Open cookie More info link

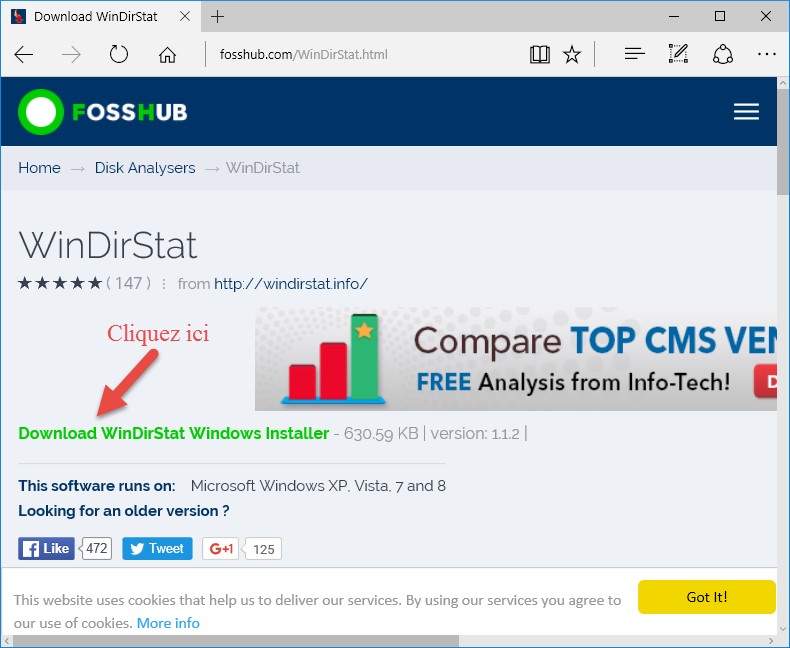[x=168, y=623]
